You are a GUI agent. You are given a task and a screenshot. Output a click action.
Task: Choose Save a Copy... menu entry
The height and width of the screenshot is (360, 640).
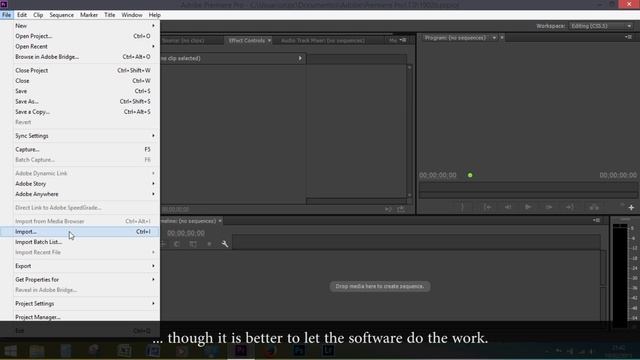point(80,111)
